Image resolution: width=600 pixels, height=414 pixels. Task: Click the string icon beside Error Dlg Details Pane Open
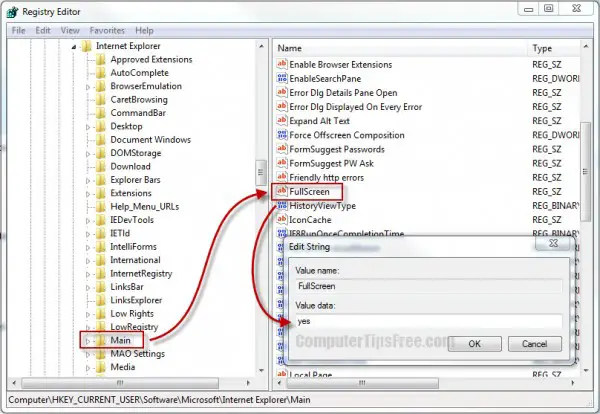[x=282, y=92]
